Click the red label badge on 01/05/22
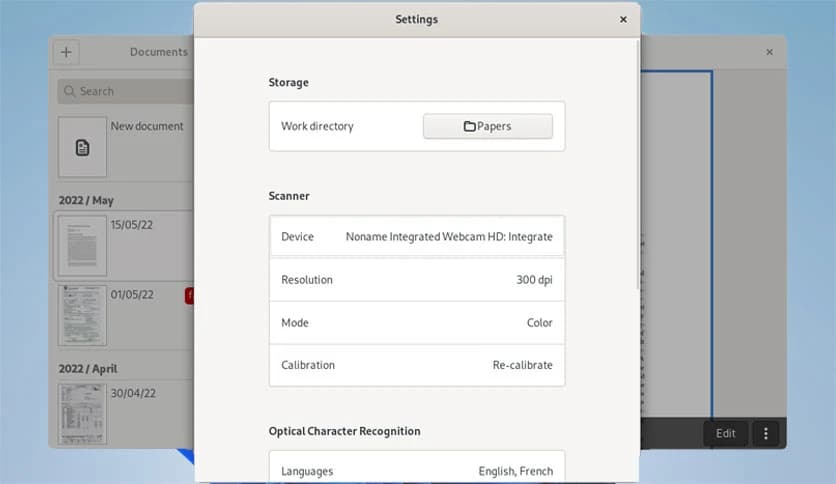Viewport: 836px width, 484px height. pos(189,295)
